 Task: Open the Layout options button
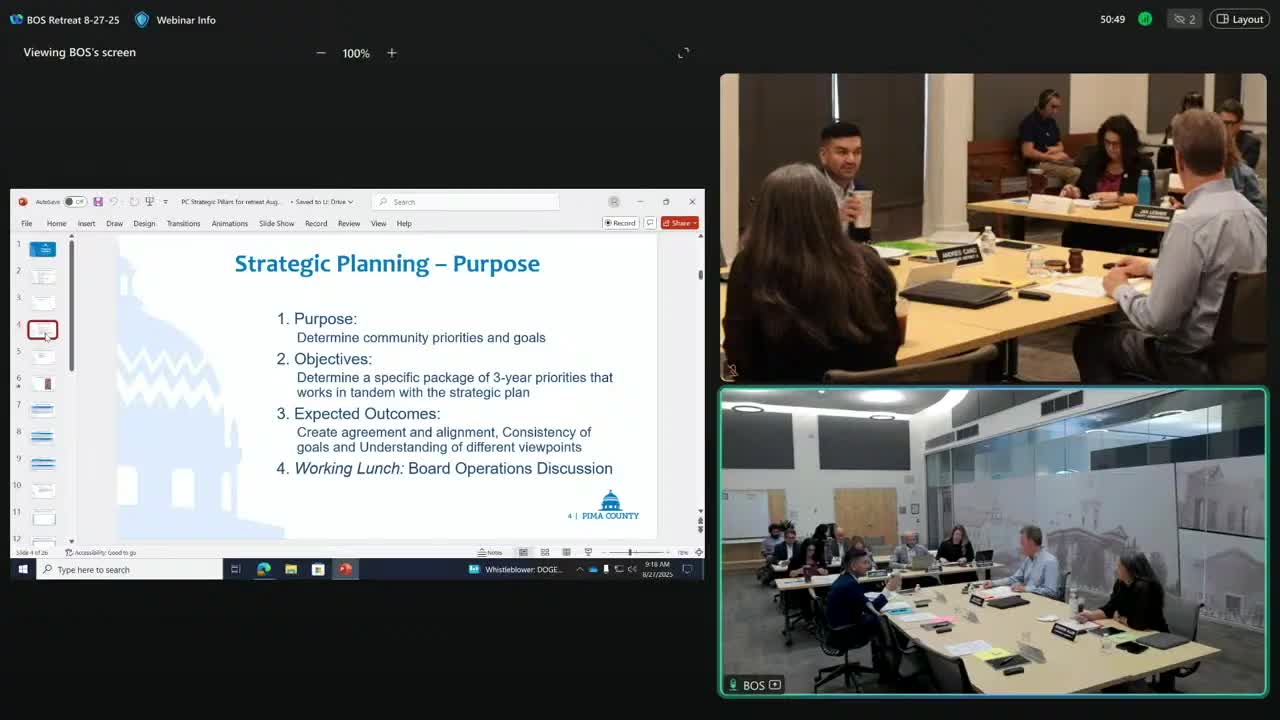(x=1240, y=19)
